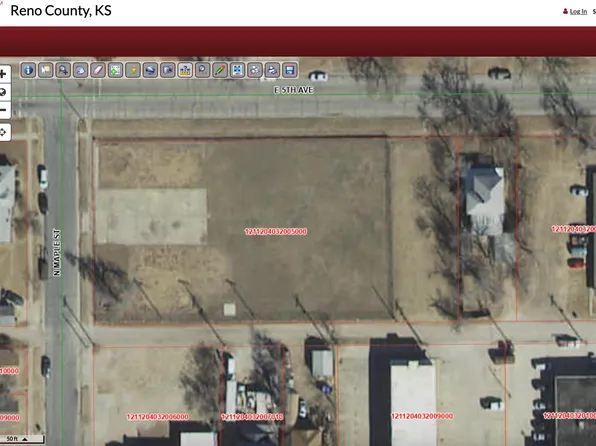Click the save floppy disk tool
Screen dimensions: 596x446
[x=290, y=70]
